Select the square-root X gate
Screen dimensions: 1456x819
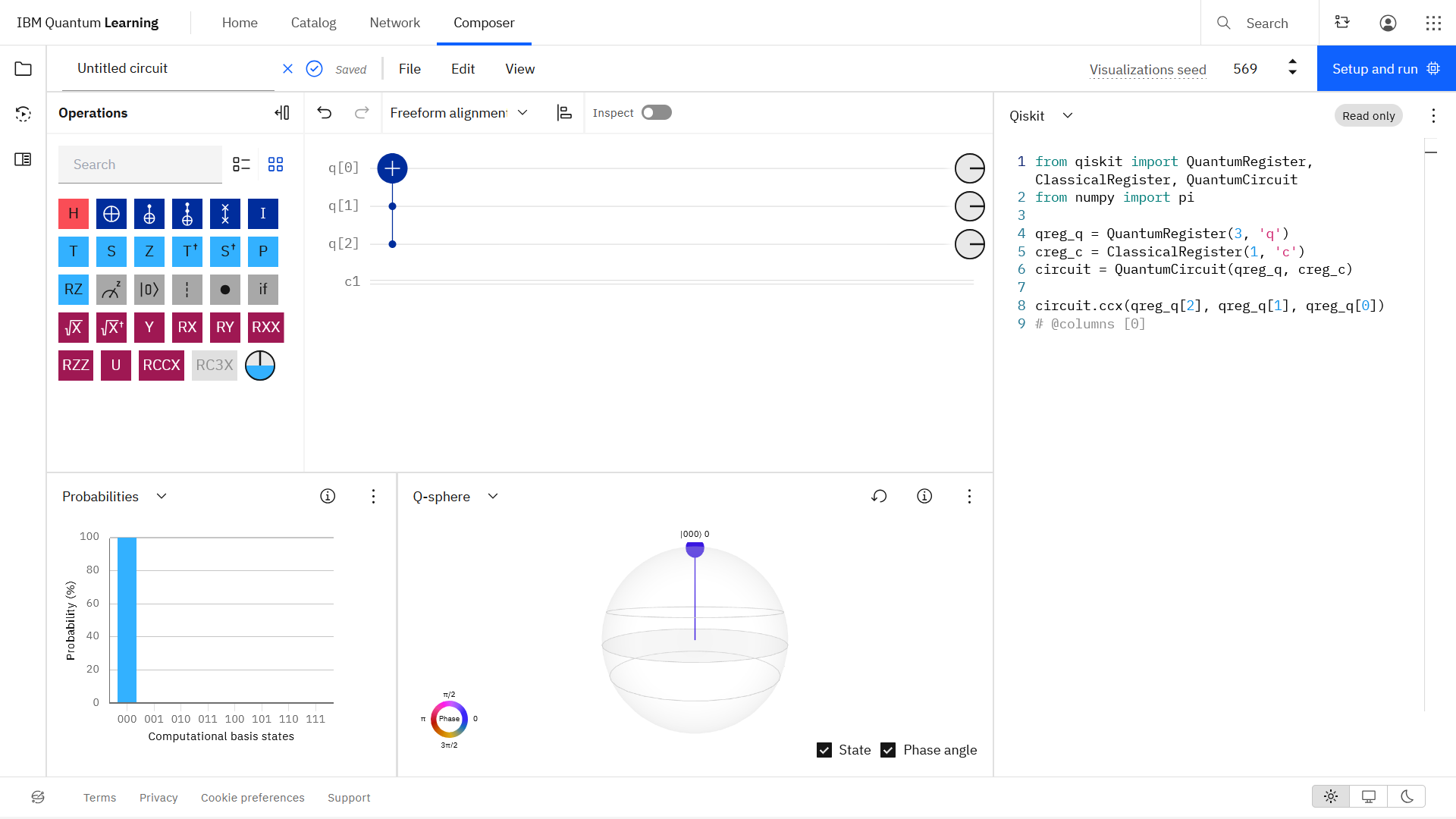74,328
